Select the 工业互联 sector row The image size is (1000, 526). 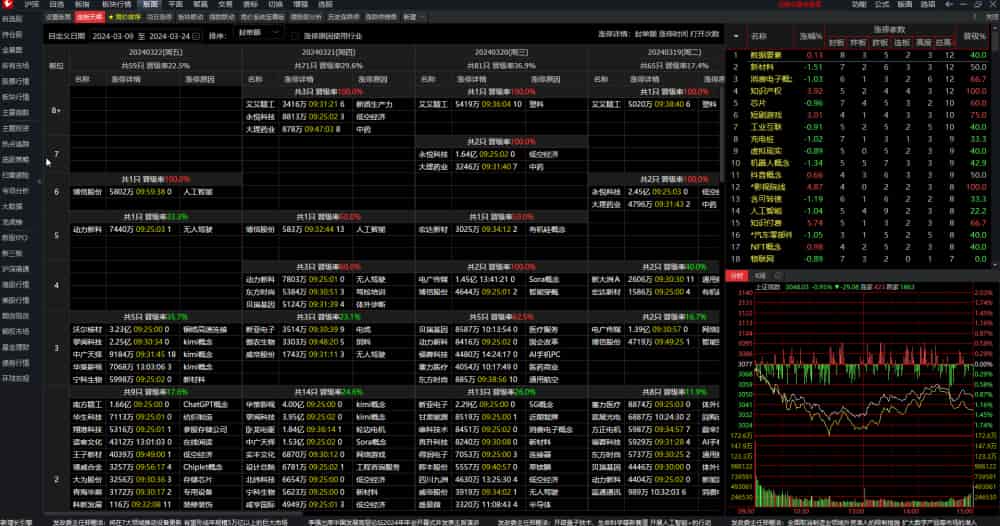(x=860, y=127)
